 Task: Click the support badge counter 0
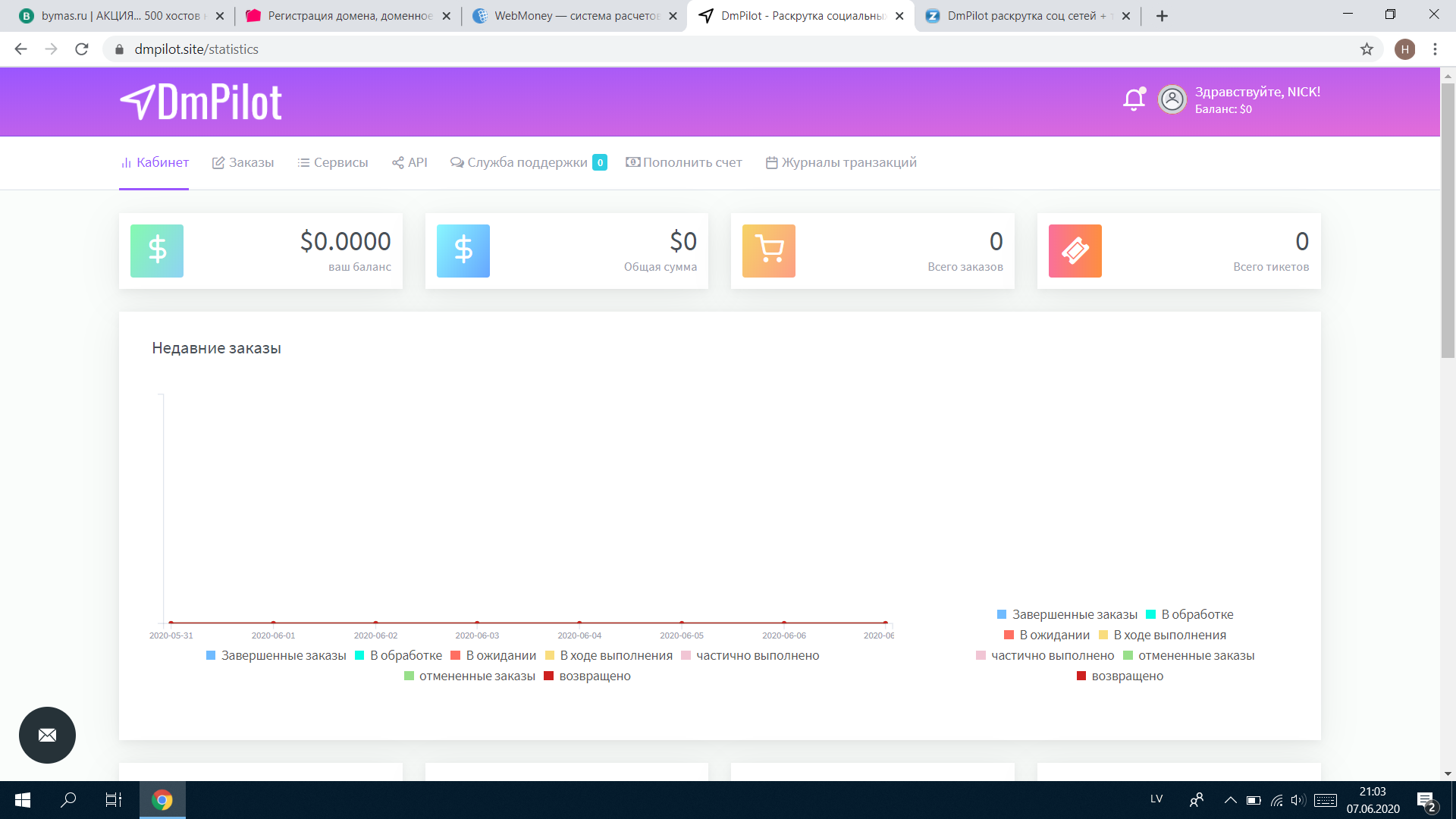[x=600, y=162]
